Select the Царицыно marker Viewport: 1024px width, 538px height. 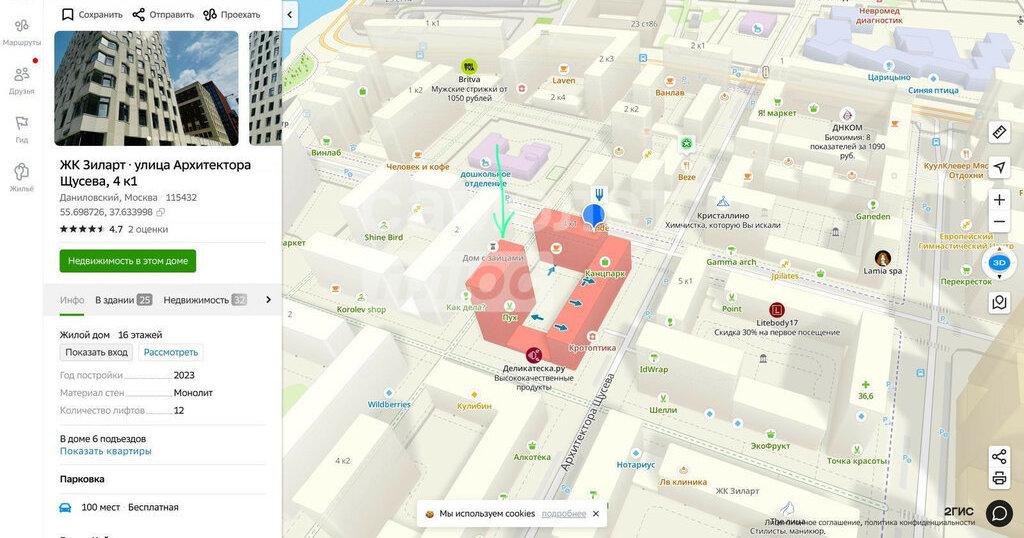[x=889, y=66]
